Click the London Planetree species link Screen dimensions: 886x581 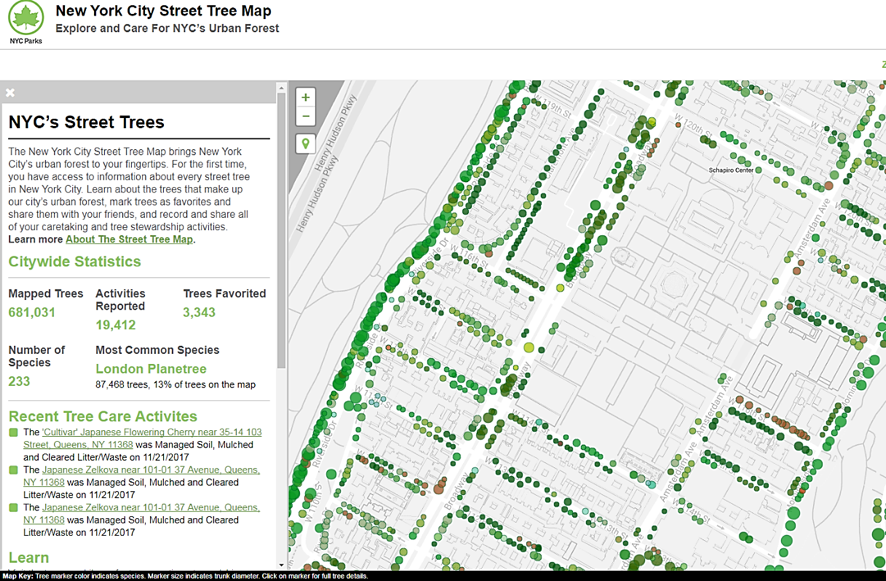(x=151, y=369)
